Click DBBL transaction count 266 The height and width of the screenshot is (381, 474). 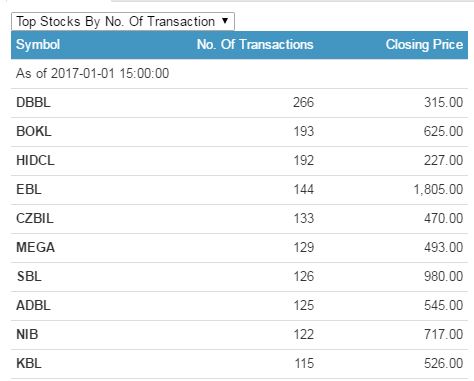(x=304, y=102)
